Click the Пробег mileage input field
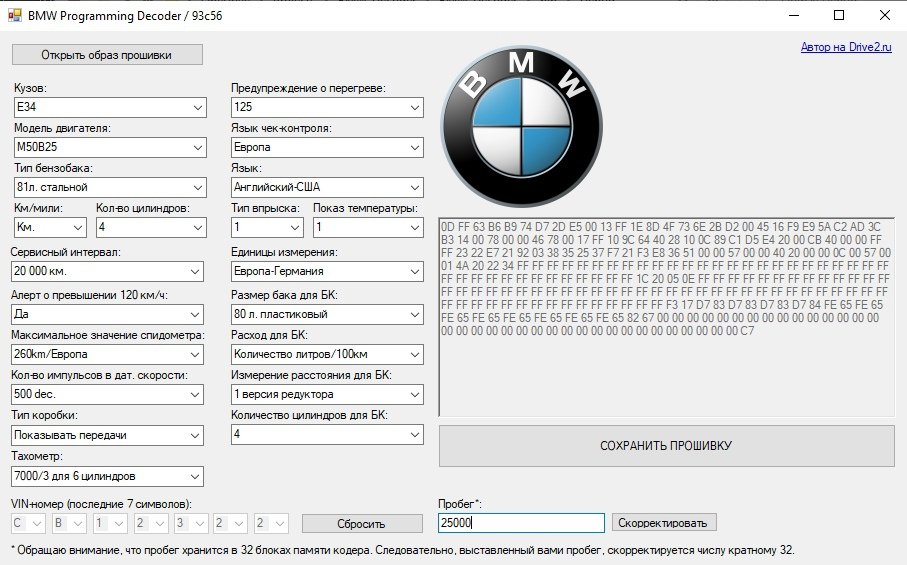 point(521,522)
